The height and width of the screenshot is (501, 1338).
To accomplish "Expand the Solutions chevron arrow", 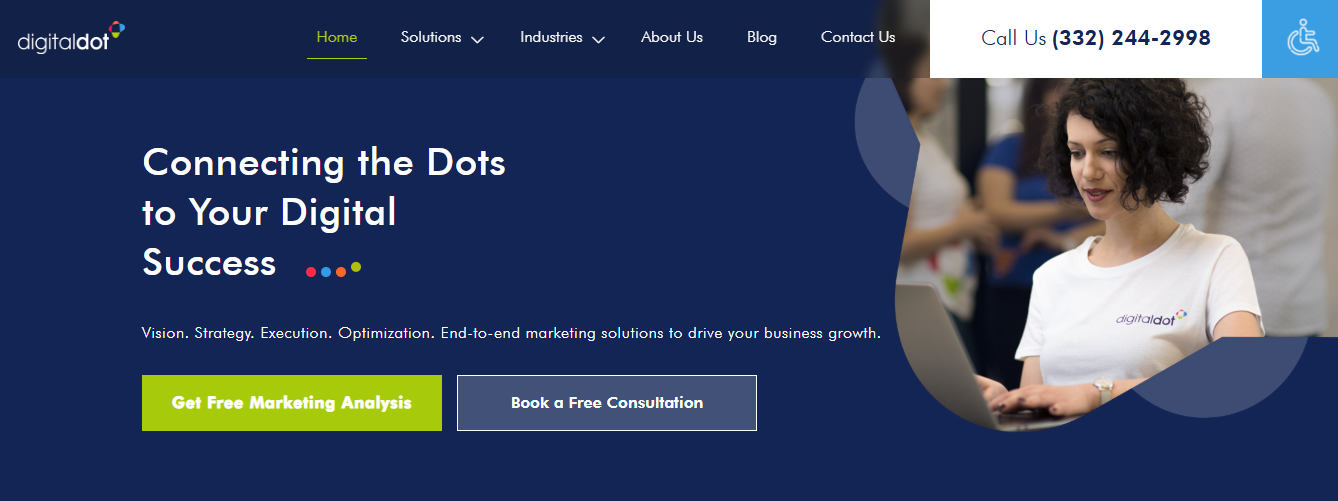I will 477,39.
